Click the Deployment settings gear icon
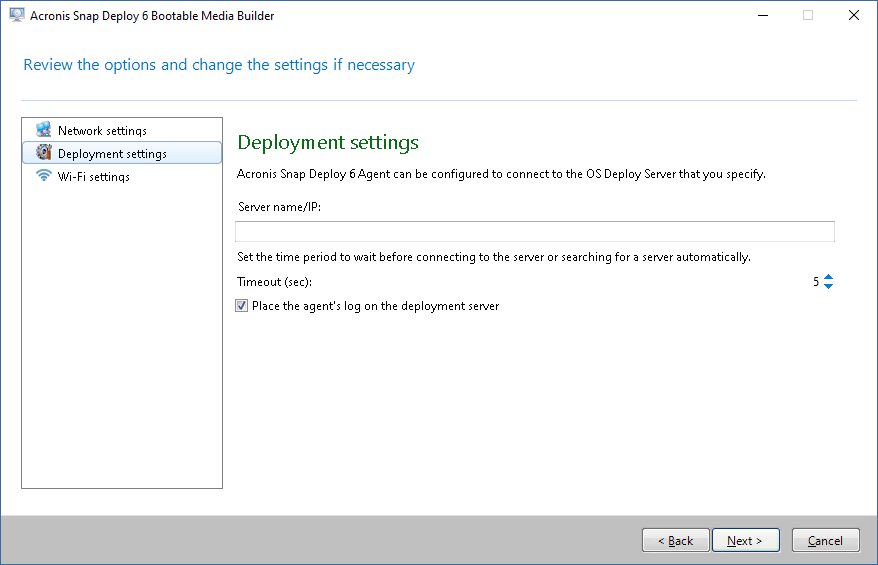This screenshot has width=878, height=565. 43,153
